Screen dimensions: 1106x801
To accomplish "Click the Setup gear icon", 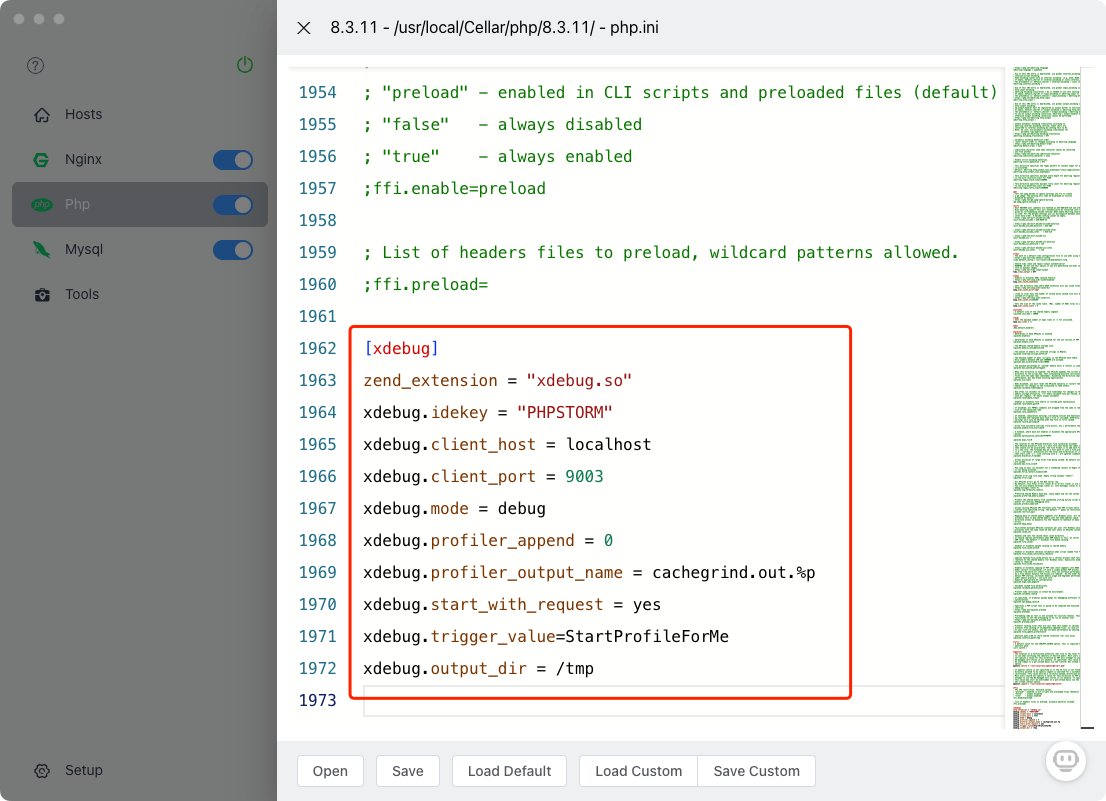I will (x=42, y=771).
